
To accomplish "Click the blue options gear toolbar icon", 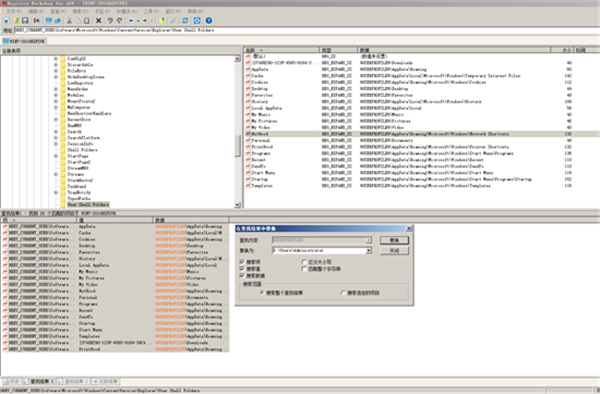I will [197, 21].
